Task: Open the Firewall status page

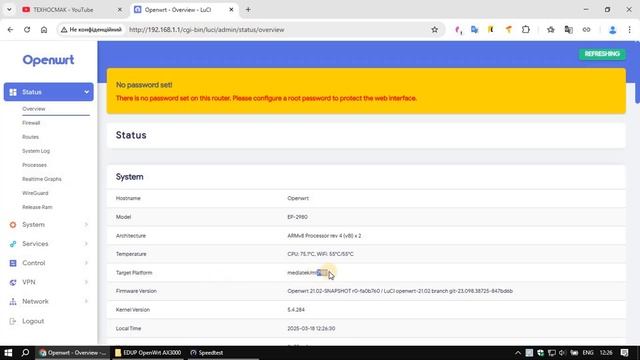Action: (x=31, y=123)
